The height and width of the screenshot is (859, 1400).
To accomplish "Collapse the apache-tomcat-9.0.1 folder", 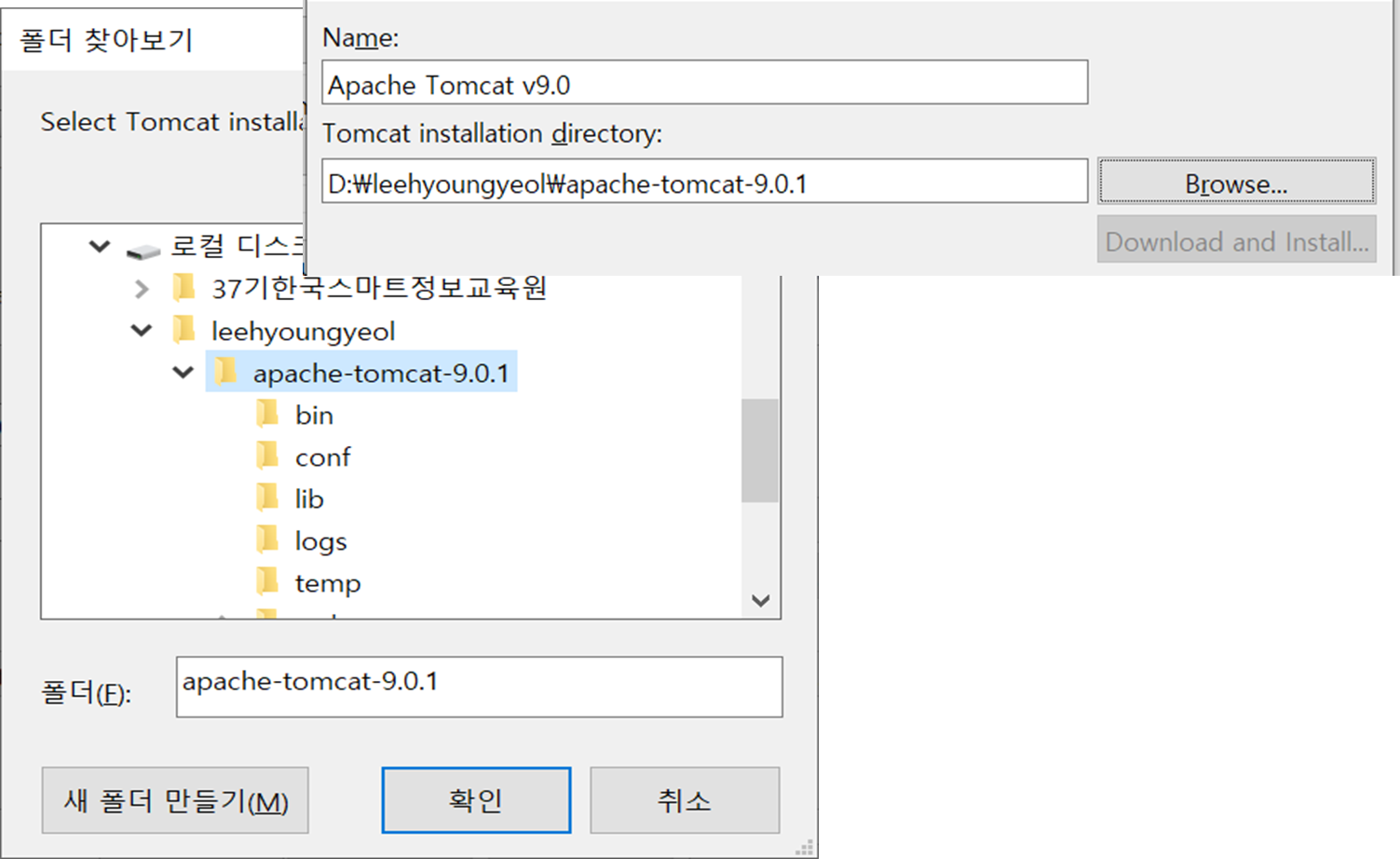I will click(x=183, y=373).
